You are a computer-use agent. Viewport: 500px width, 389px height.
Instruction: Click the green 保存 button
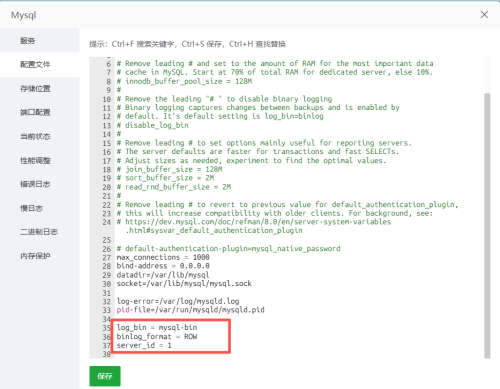pos(105,376)
